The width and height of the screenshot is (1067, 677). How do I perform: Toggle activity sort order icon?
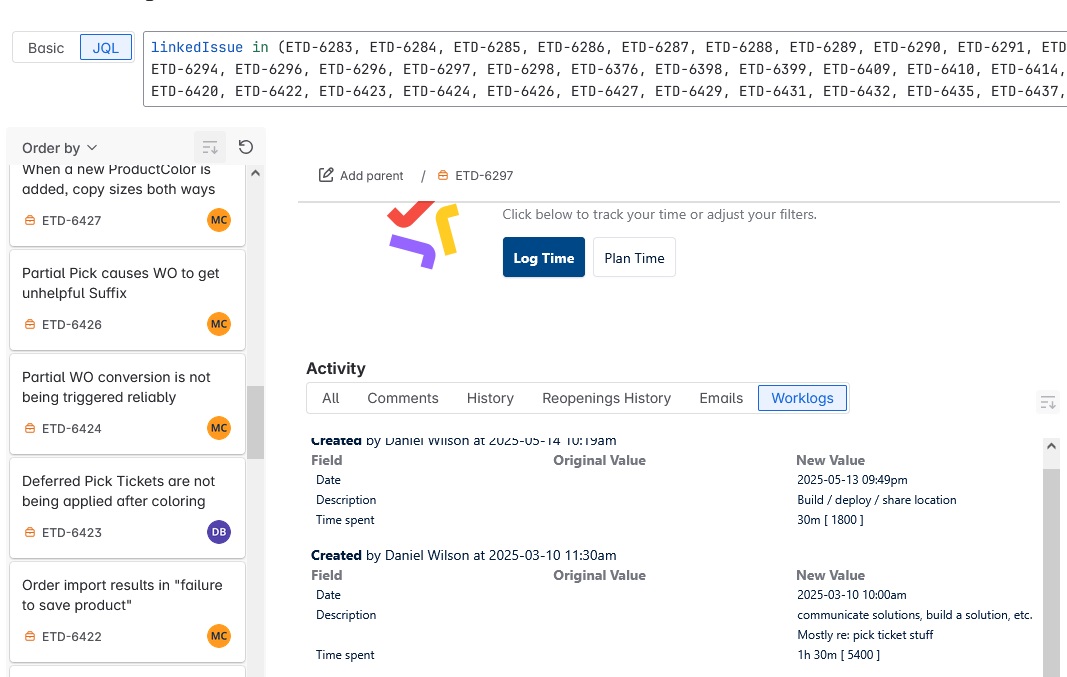[x=1048, y=402]
